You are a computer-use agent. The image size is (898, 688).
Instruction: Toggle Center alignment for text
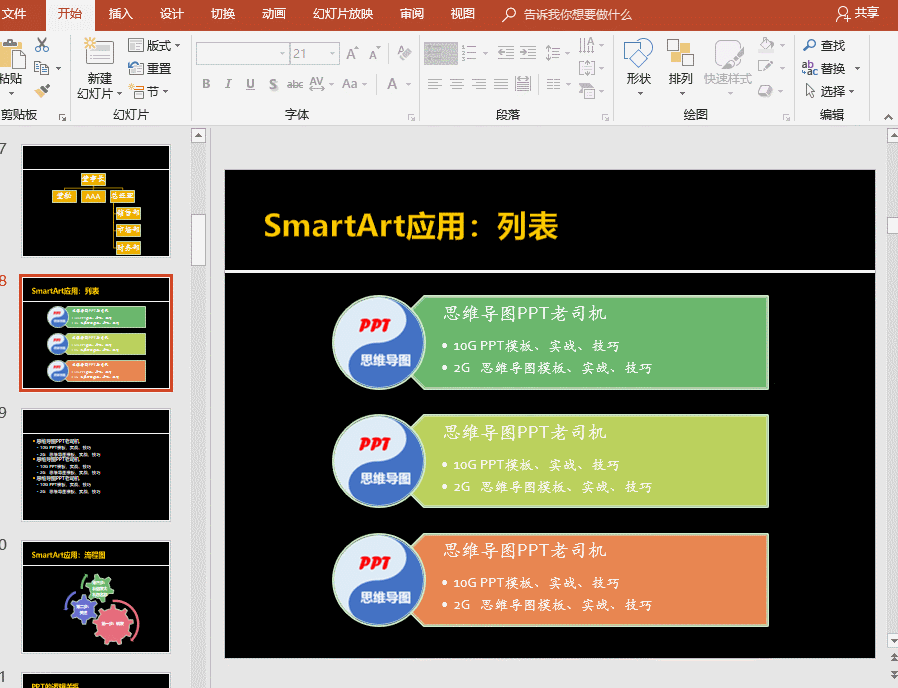pyautogui.click(x=456, y=84)
